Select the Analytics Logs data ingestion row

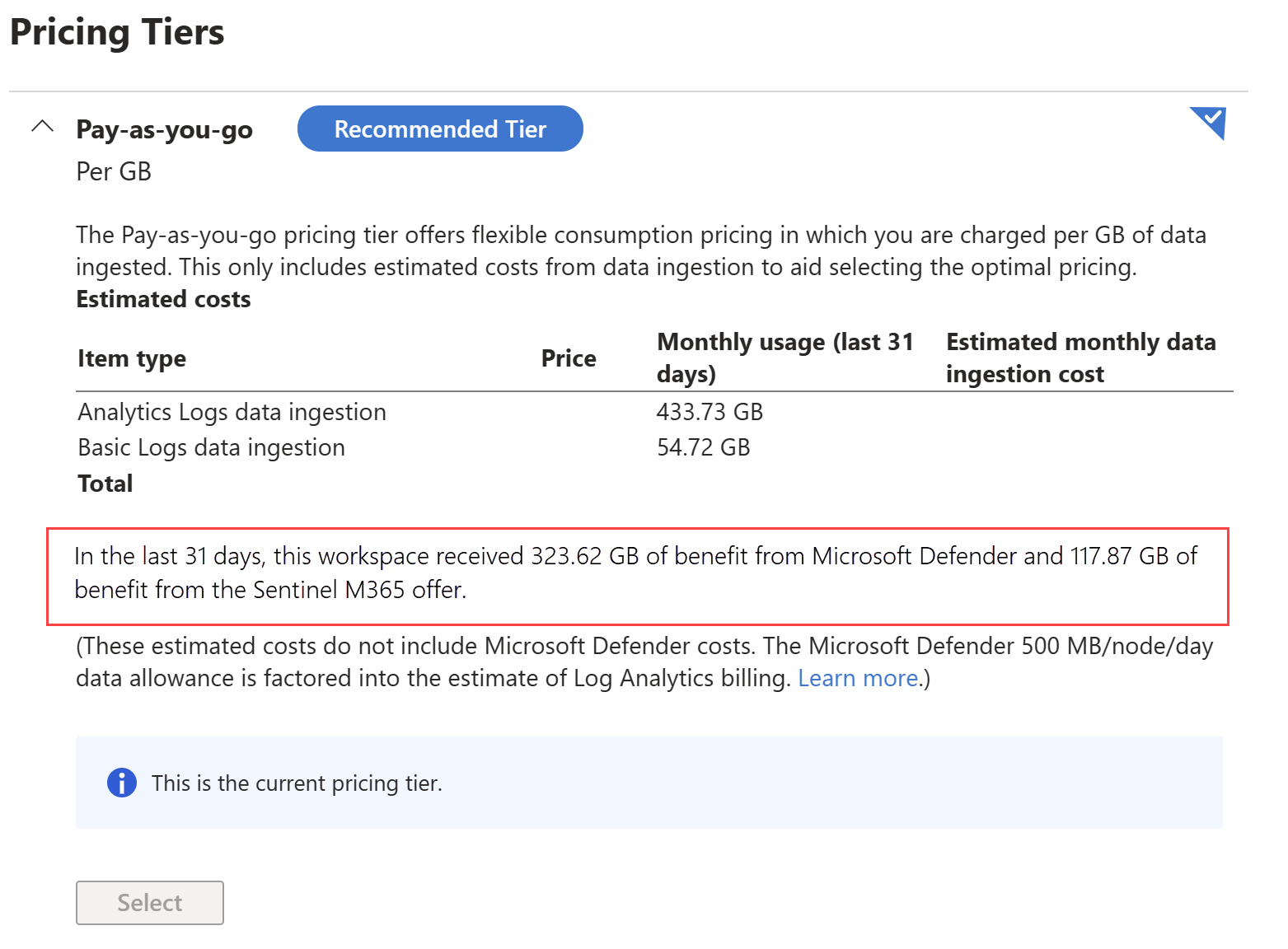coord(232,412)
